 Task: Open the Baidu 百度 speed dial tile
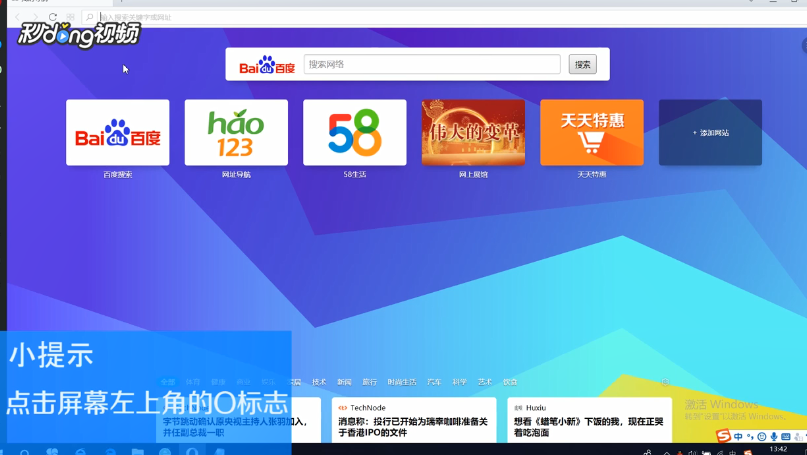pos(117,132)
